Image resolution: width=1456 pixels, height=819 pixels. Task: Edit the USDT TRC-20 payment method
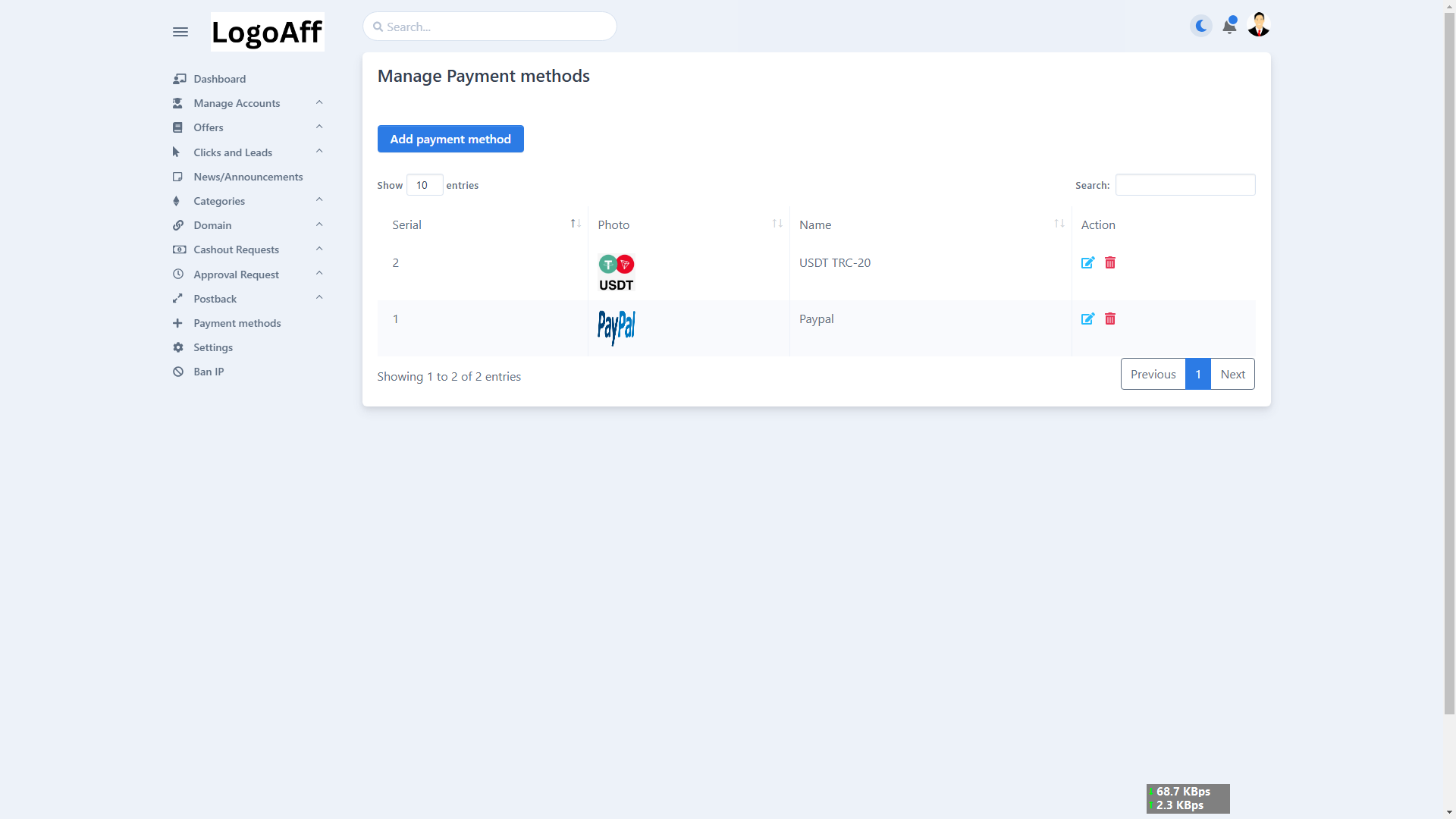[x=1087, y=263]
